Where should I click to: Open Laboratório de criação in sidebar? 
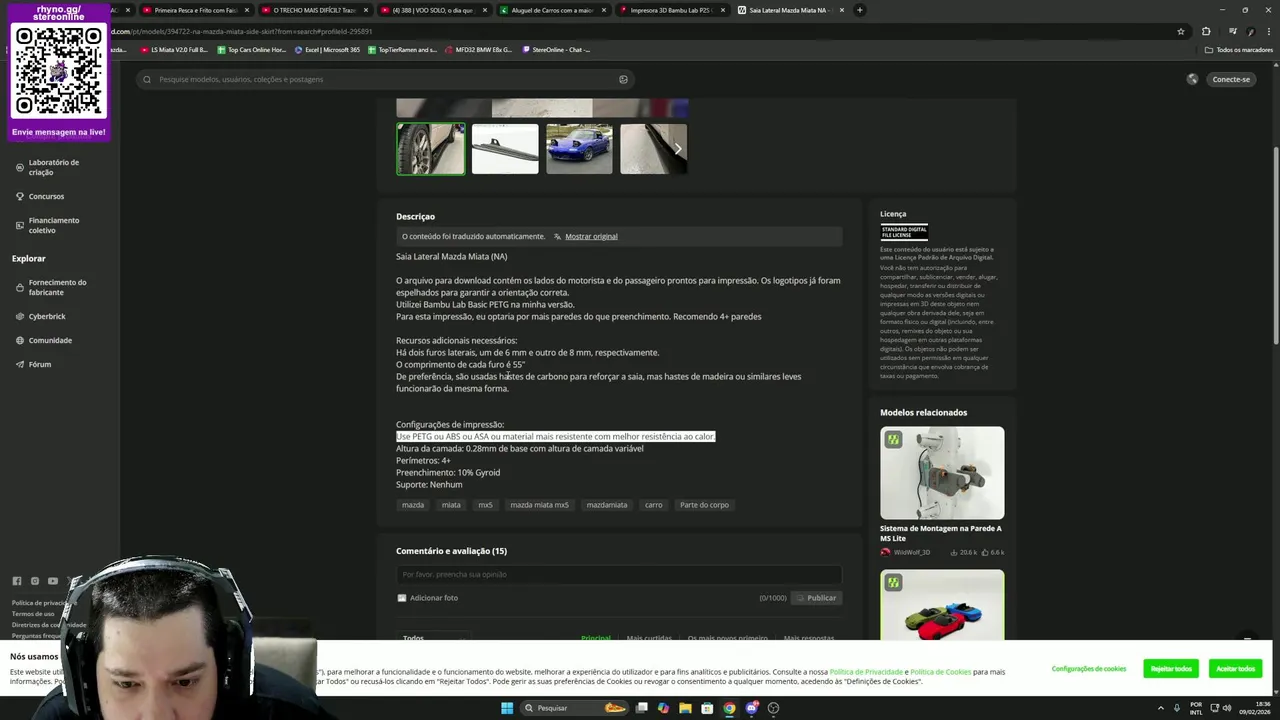53,167
